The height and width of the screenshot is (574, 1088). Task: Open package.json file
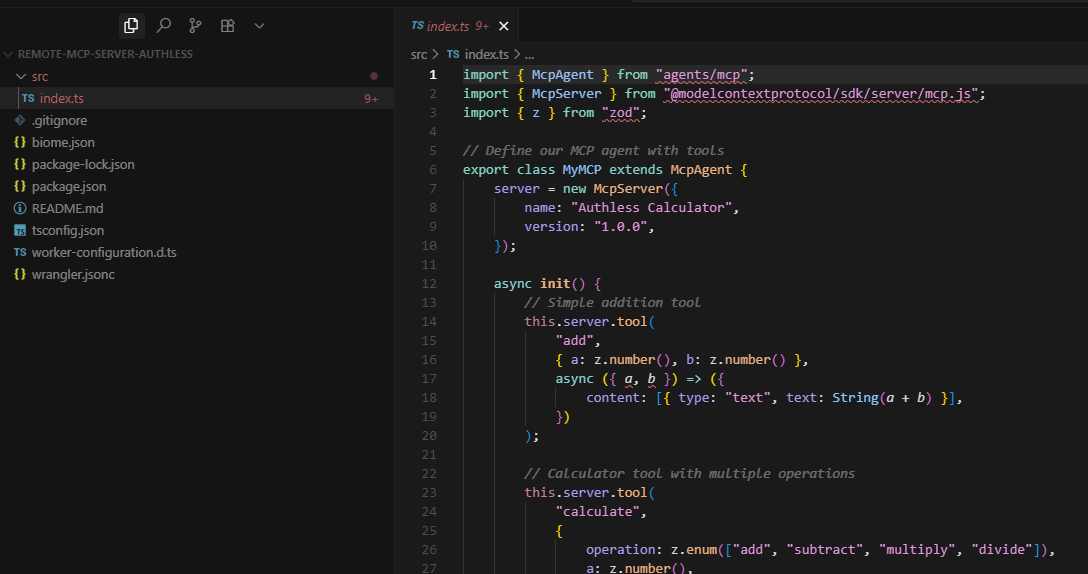[x=68, y=186]
